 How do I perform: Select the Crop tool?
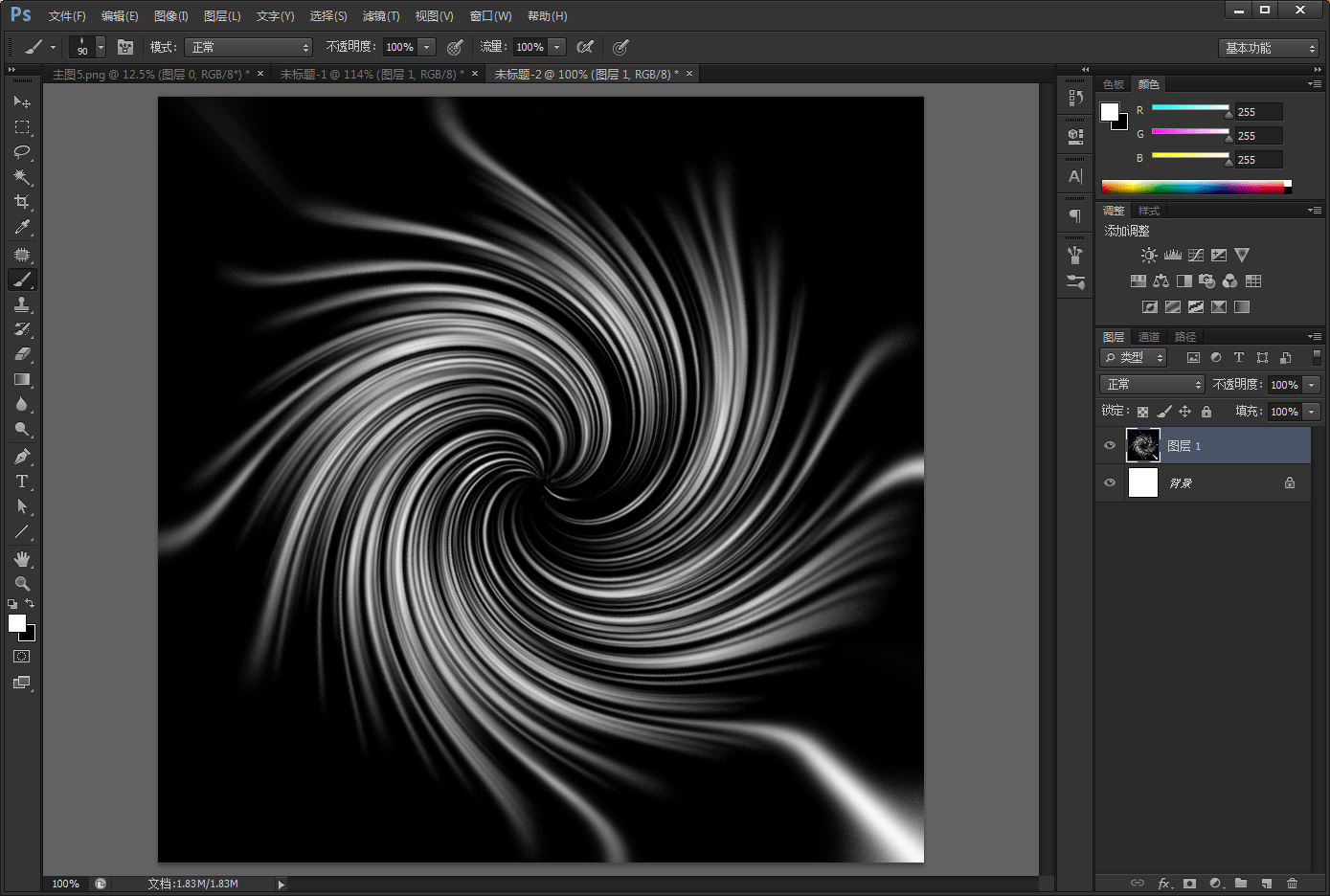click(21, 202)
